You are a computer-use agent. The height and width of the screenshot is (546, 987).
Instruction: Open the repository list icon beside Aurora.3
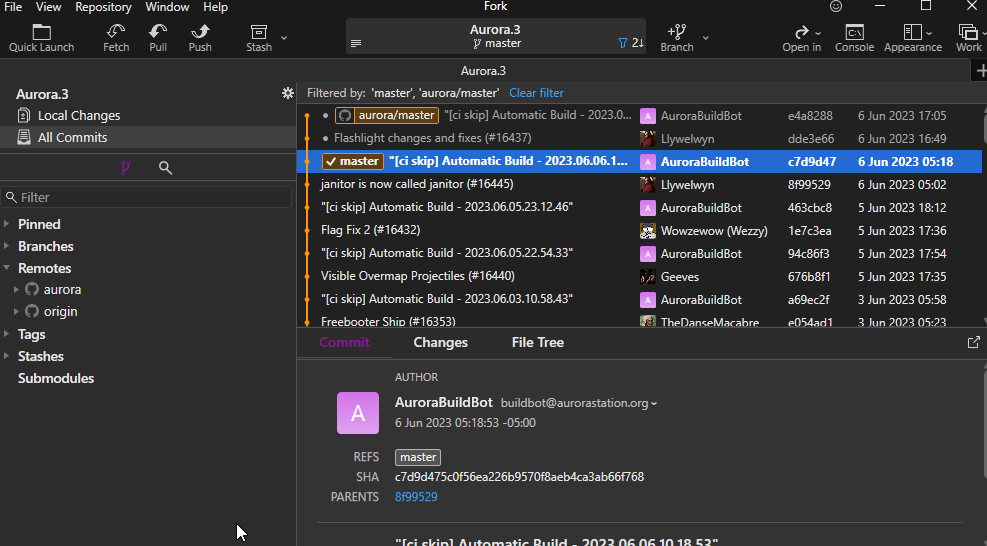356,43
